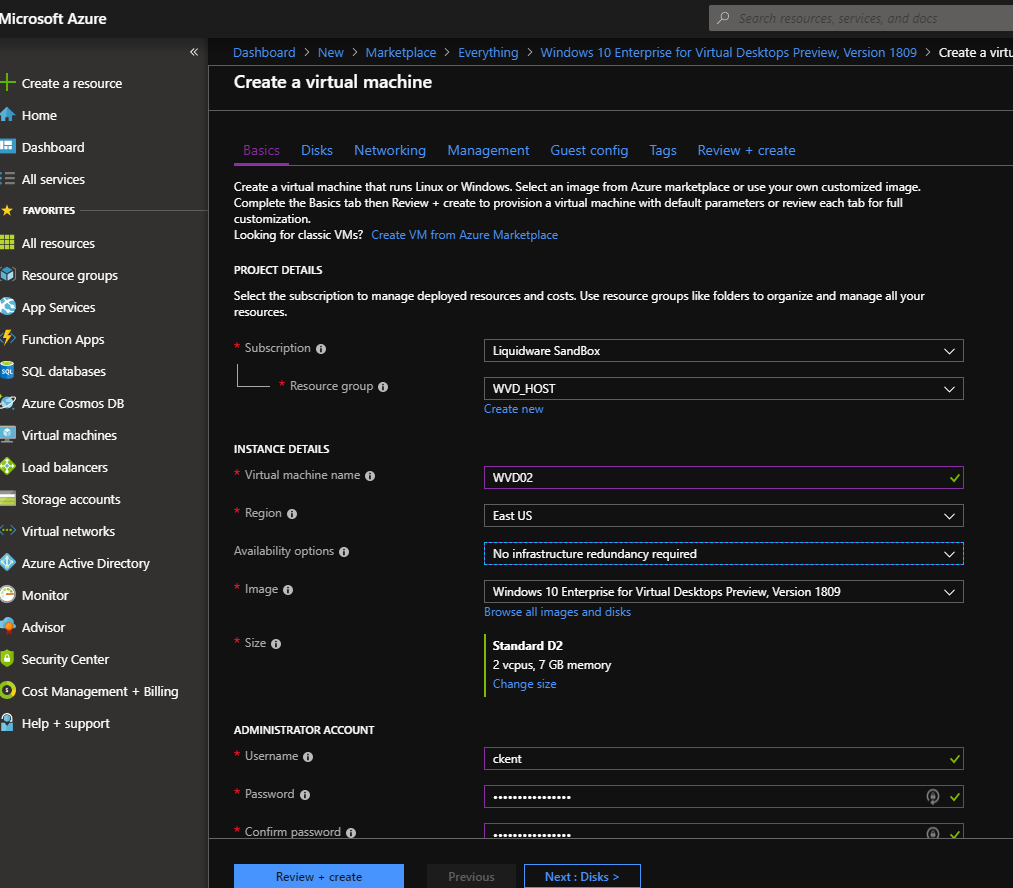Reveal password using icon in Password field

[932, 796]
